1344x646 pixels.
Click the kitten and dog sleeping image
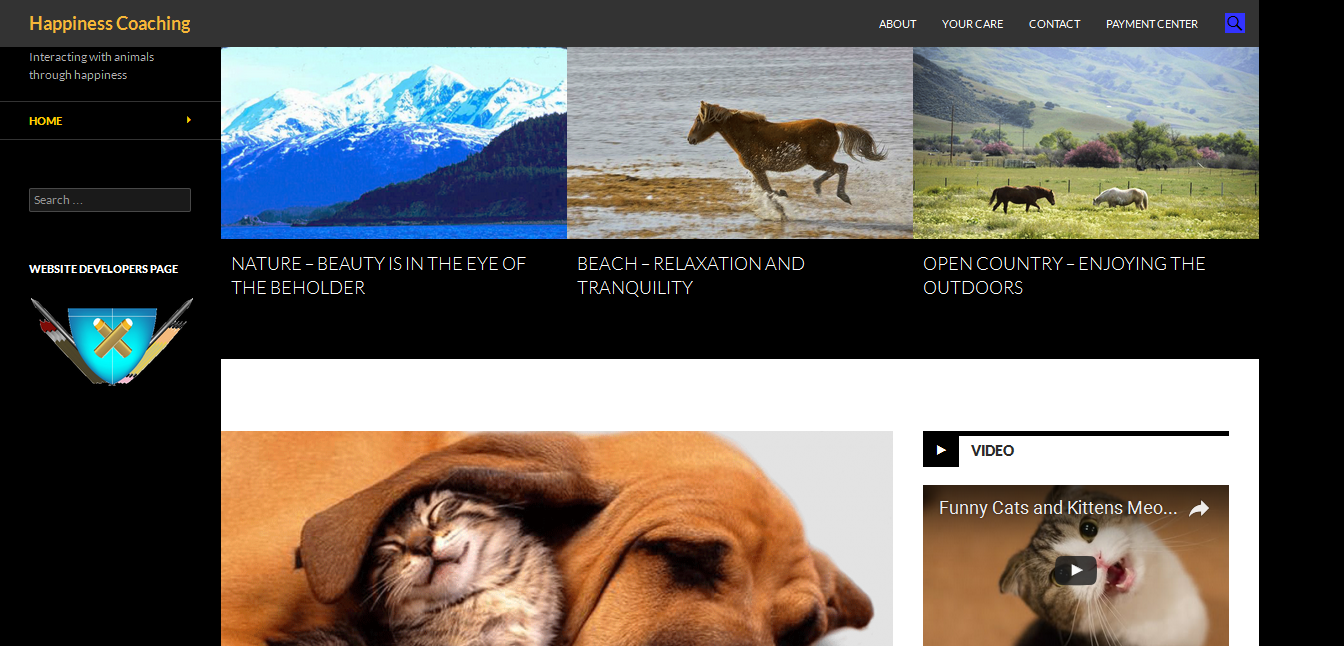click(557, 538)
